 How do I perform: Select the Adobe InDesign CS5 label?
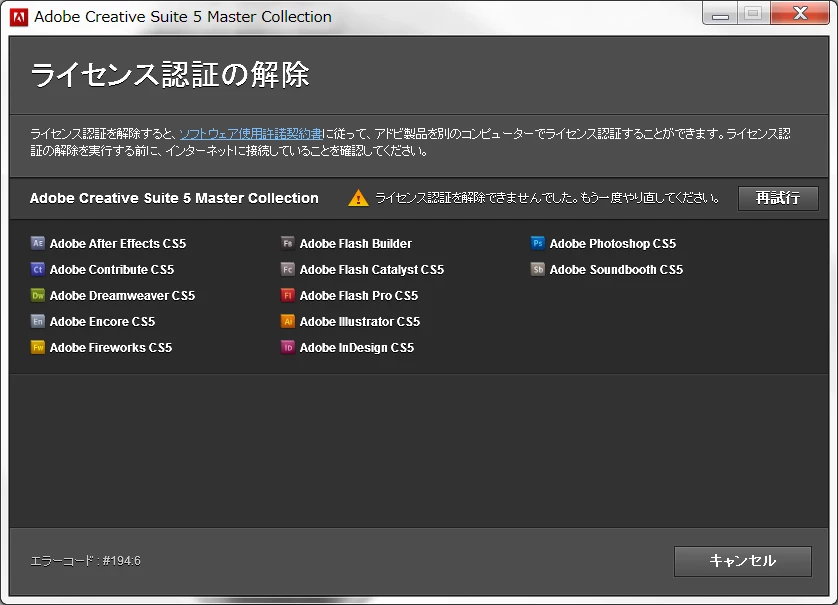click(356, 348)
